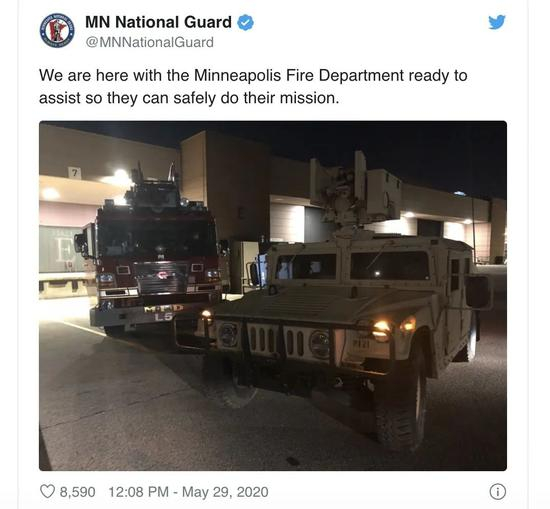Click the MFD L5 marking on the fire truck

coord(164,313)
